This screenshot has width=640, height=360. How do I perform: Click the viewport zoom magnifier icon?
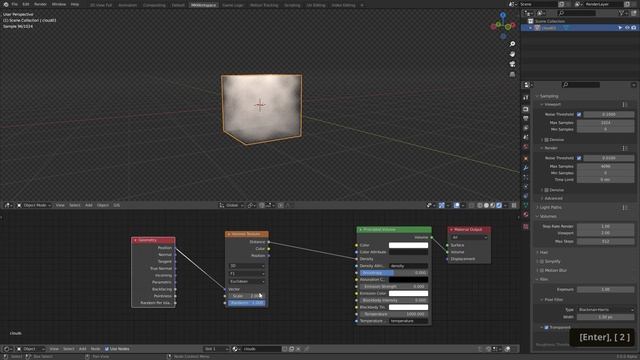512,44
